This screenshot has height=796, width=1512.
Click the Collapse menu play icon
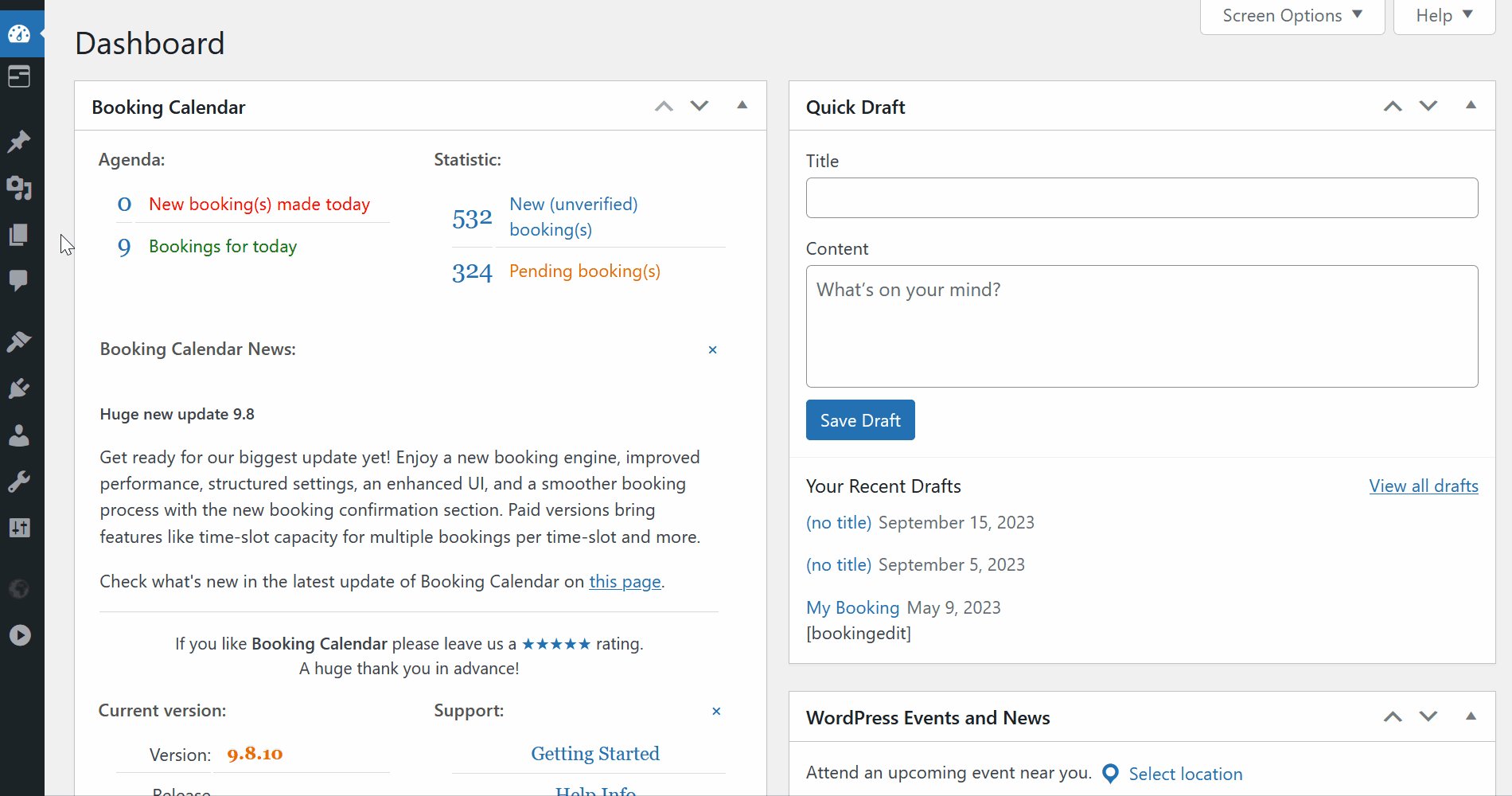coord(19,635)
